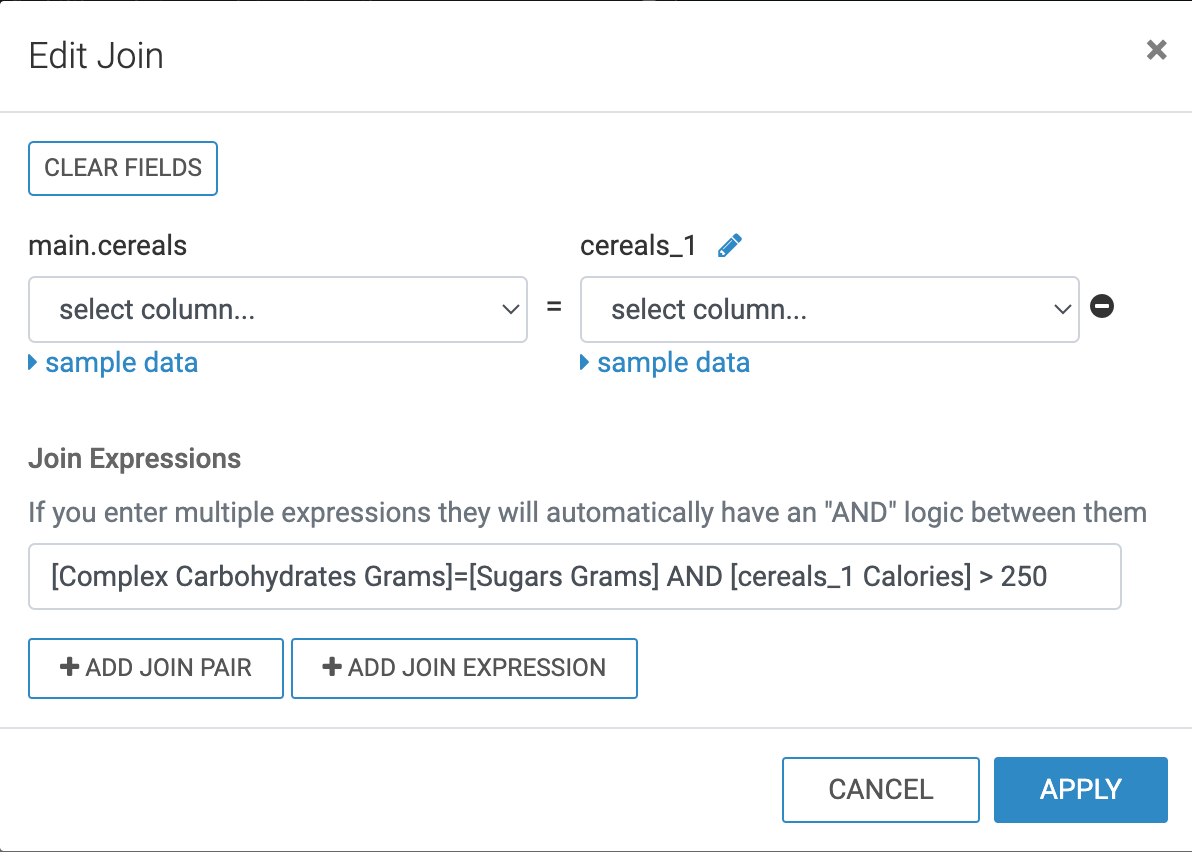This screenshot has height=852, width=1192.
Task: Click the main.cereals table label
Action: (107, 246)
